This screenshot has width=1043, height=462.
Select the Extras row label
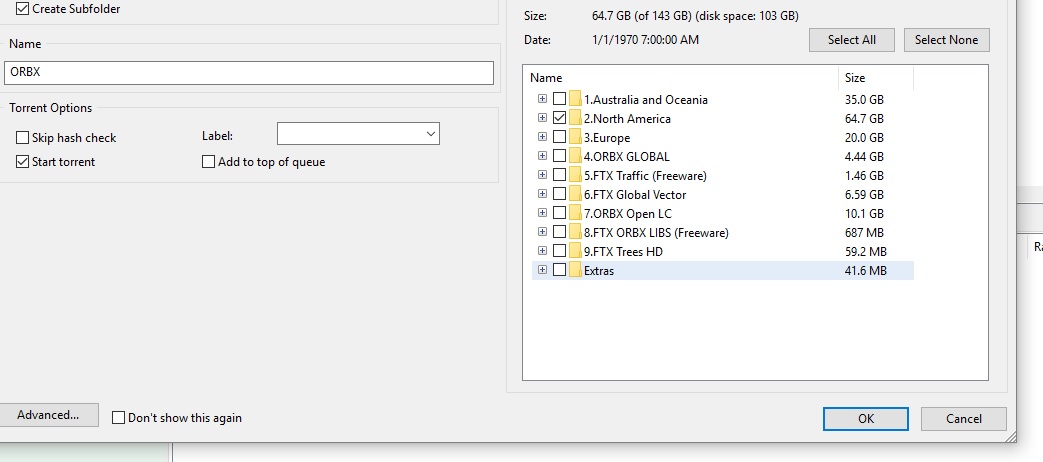(x=599, y=271)
